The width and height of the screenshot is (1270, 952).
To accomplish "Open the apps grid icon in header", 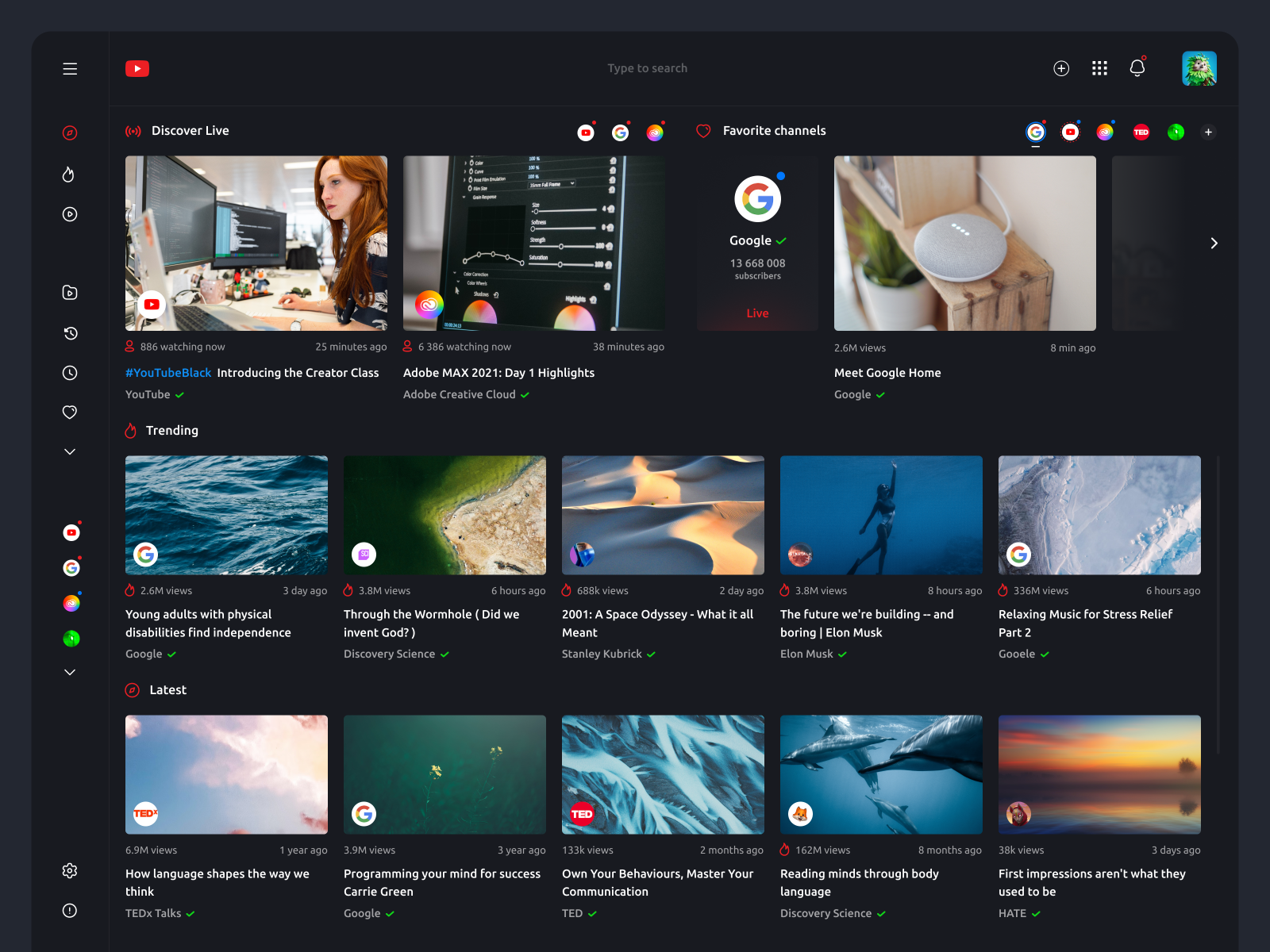I will tap(1099, 68).
